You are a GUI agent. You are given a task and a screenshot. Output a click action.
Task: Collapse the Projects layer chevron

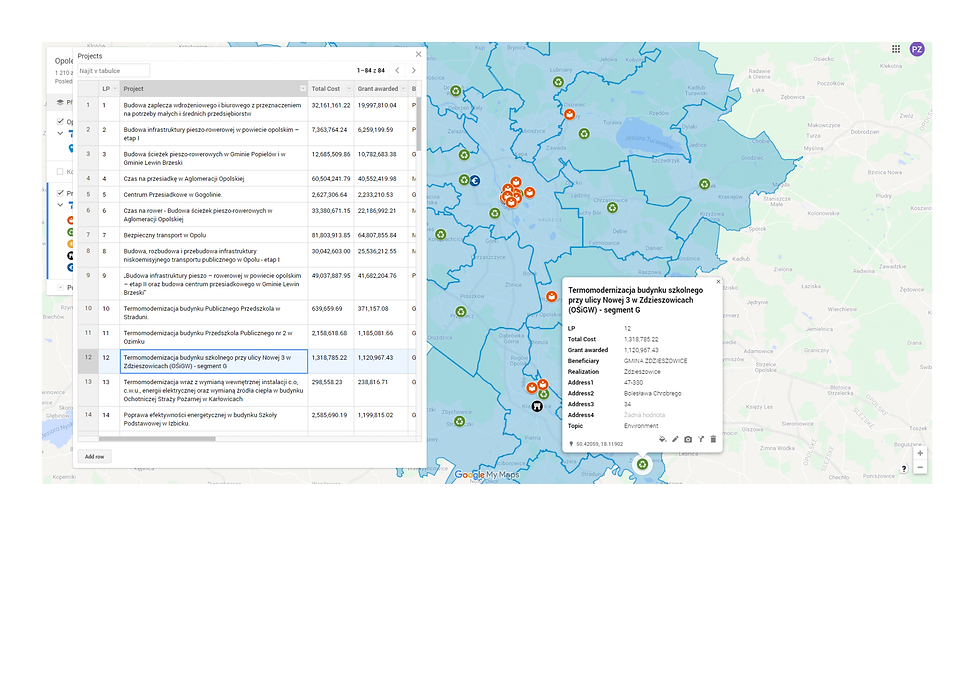pos(60,204)
